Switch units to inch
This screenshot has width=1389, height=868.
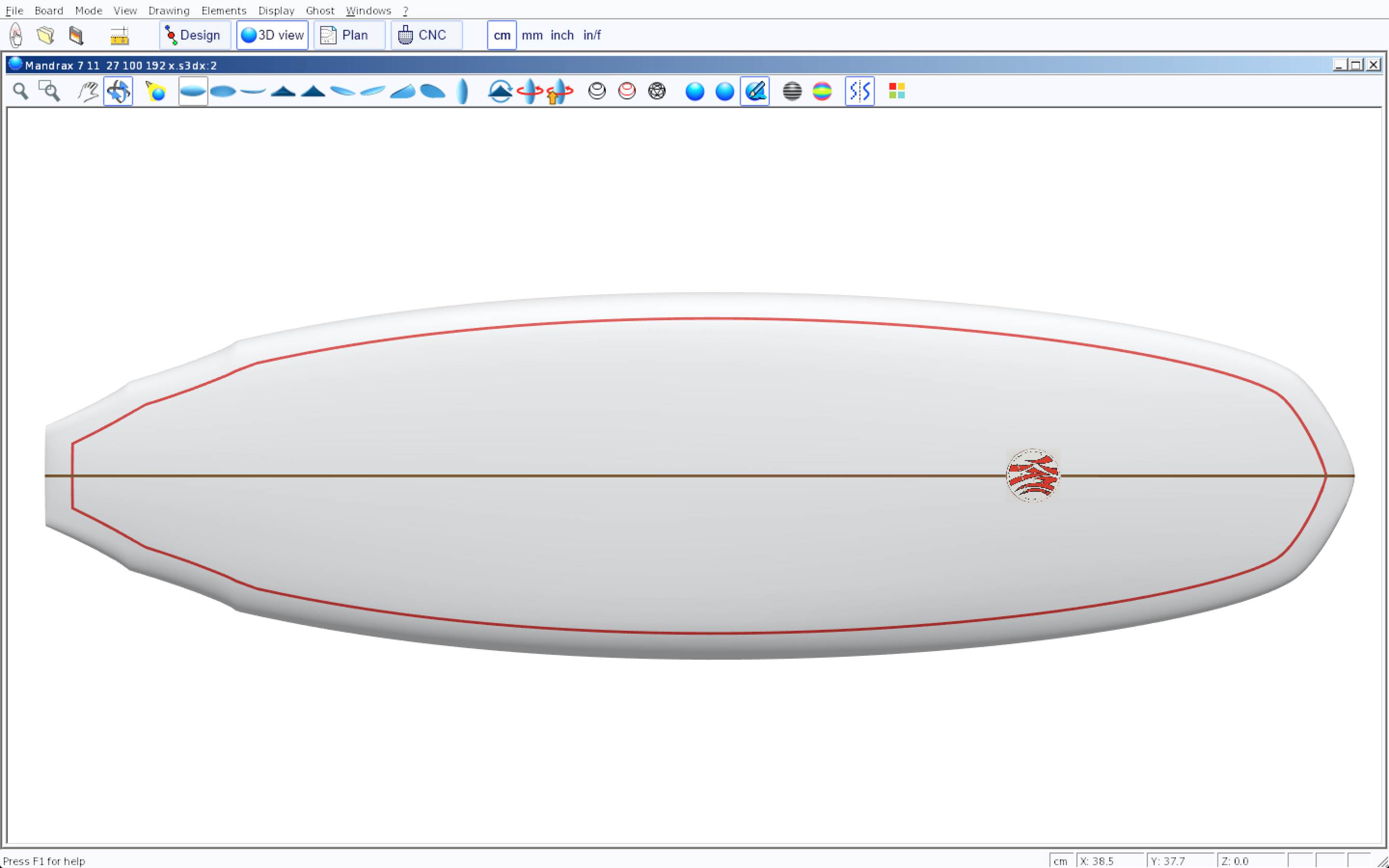coord(562,36)
